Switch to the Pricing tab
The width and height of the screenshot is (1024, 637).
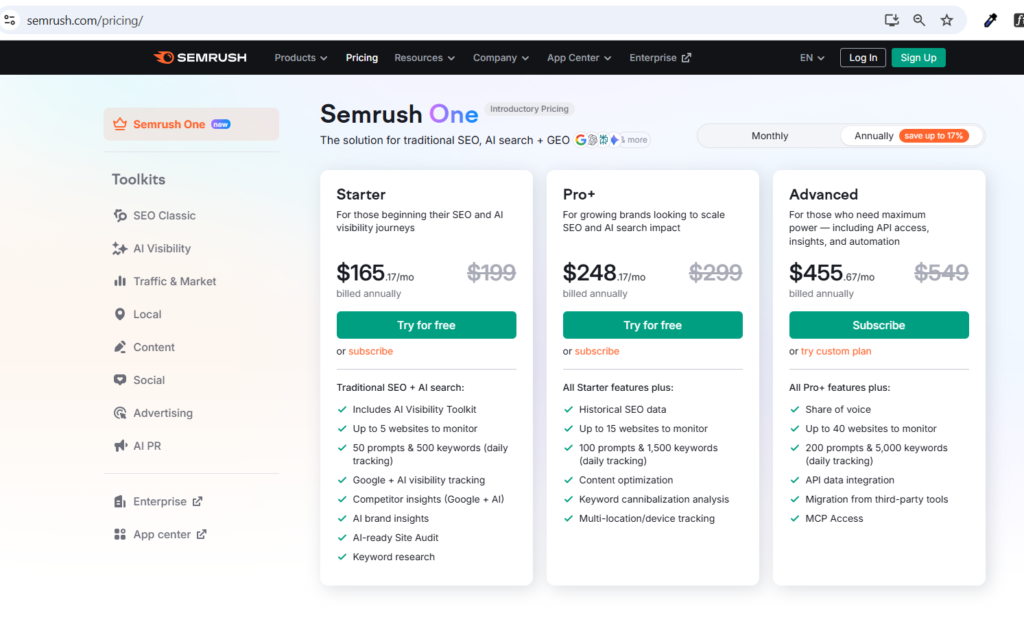[361, 57]
